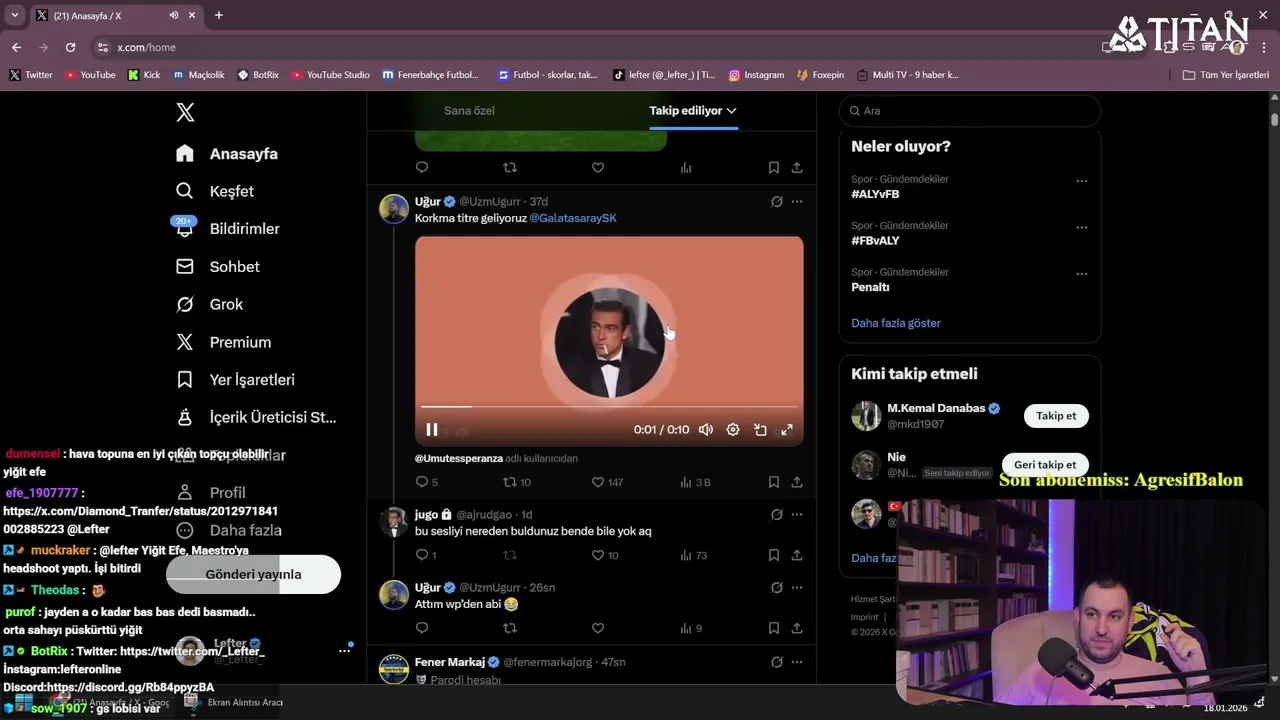
Task: Open Penaltı trending topic
Action: tap(870, 287)
